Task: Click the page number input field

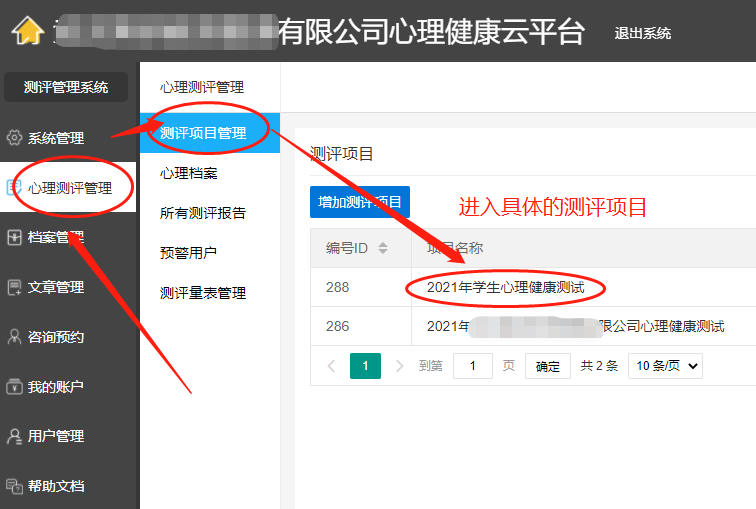Action: [472, 366]
